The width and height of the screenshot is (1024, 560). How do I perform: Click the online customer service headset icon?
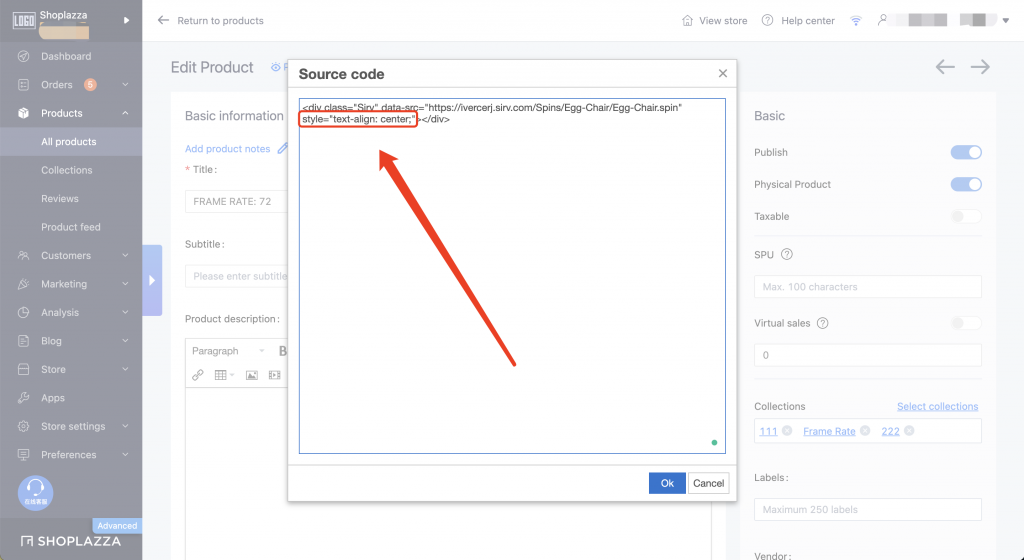(36, 490)
